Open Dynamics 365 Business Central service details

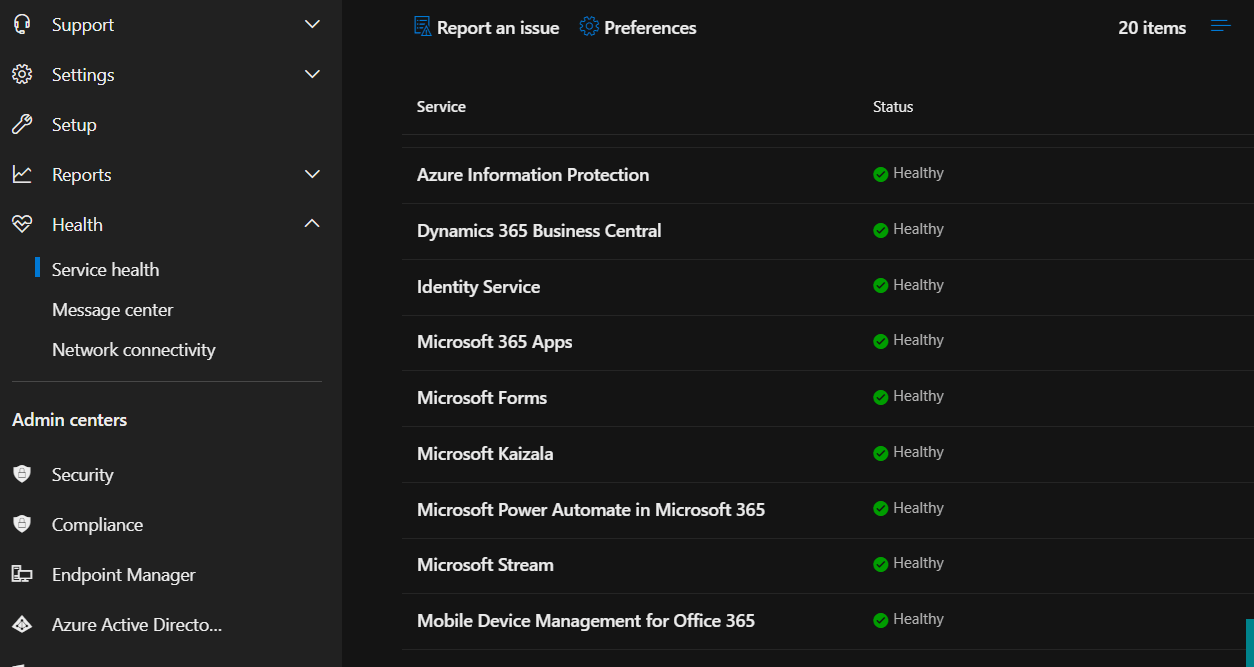(539, 231)
